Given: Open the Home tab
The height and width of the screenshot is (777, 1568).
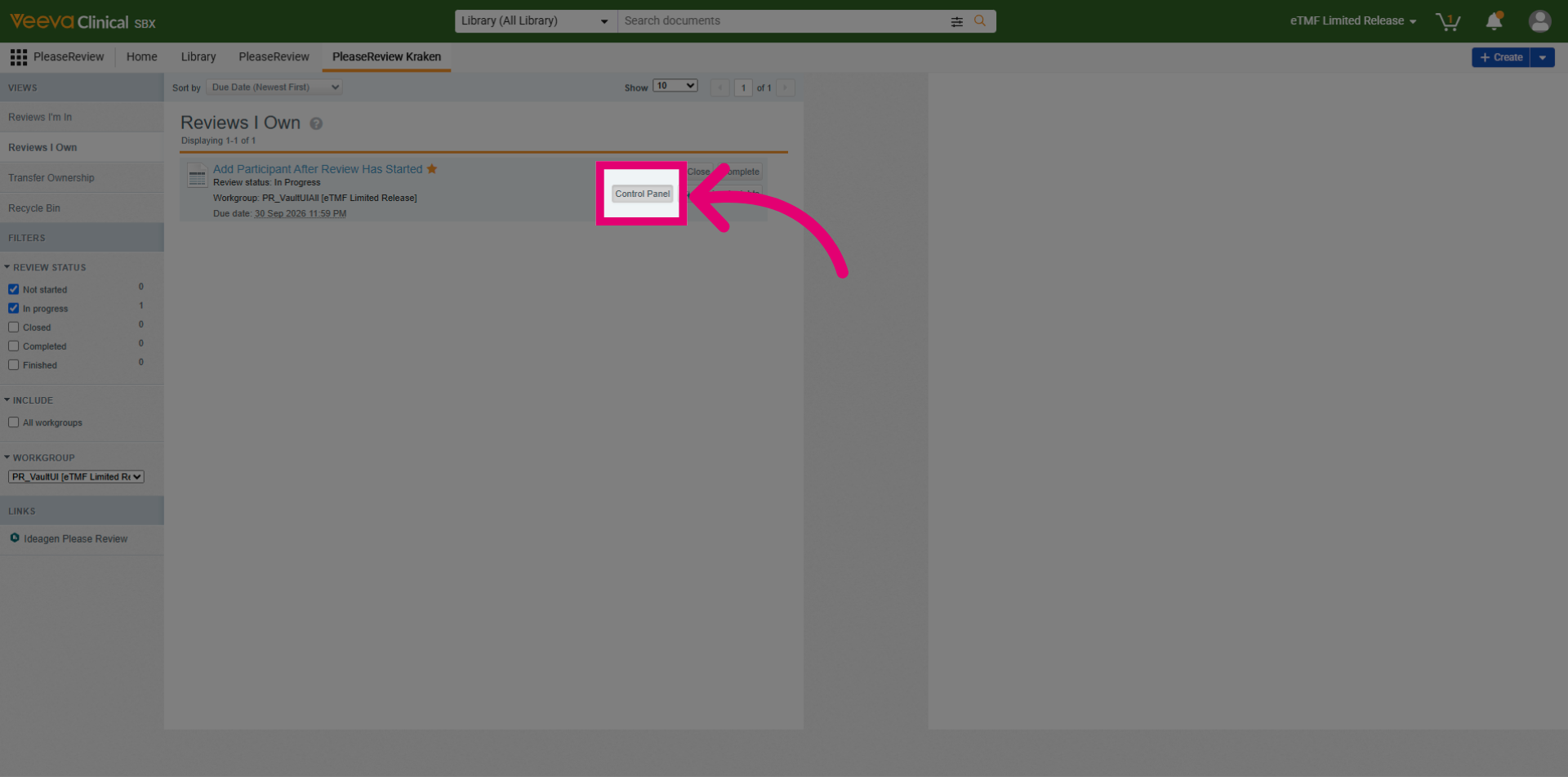Looking at the screenshot, I should click(x=142, y=57).
